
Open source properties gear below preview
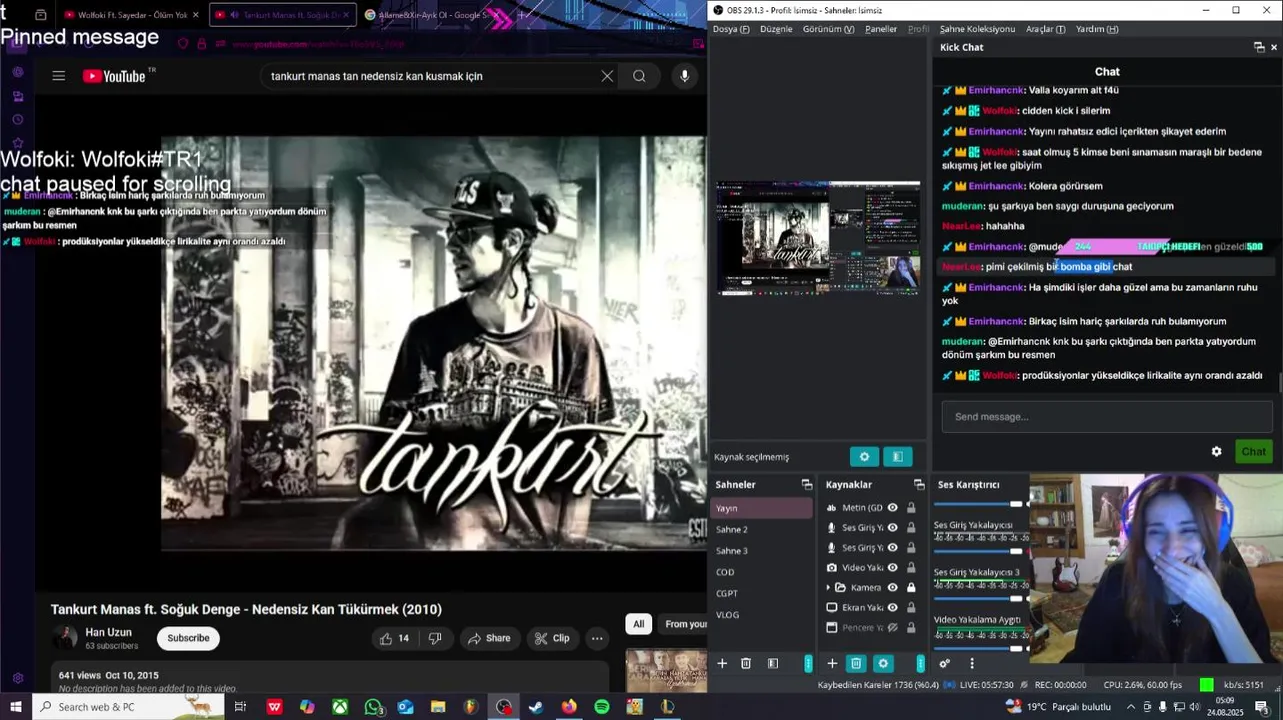(x=864, y=456)
